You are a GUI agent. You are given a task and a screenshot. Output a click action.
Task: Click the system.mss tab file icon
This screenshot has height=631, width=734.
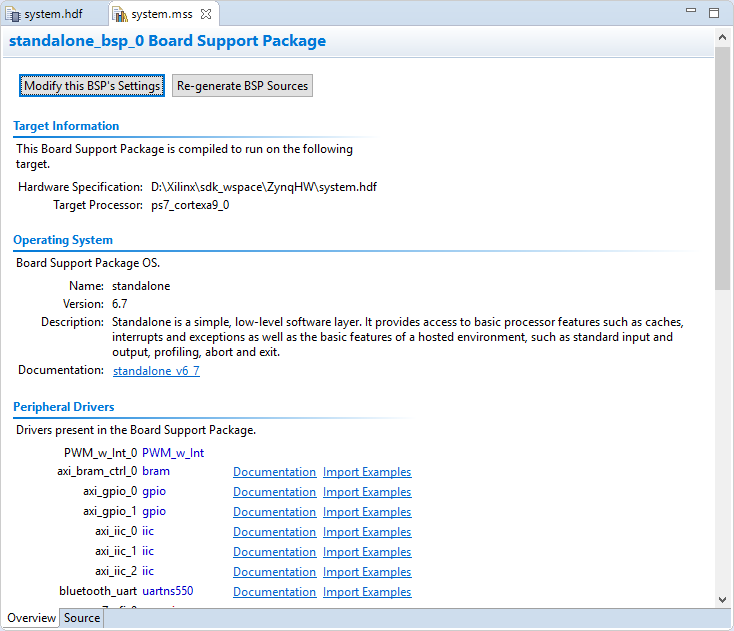pos(120,15)
